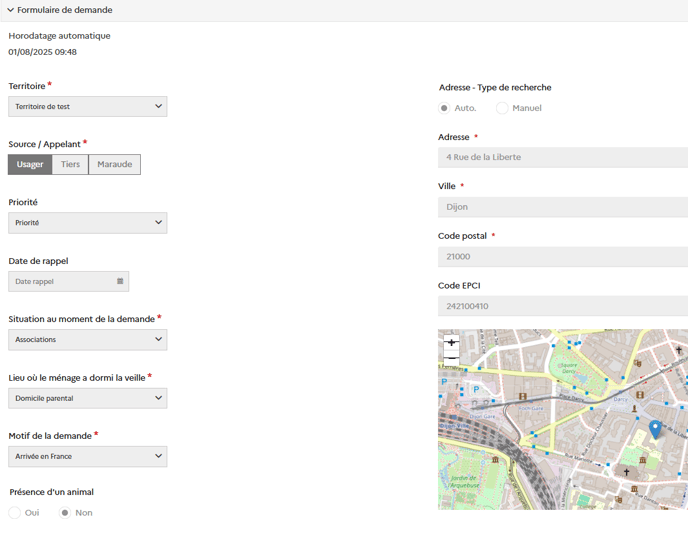This screenshot has height=535, width=688.
Task: Click the map zoom out minus button
Action: pos(451,357)
